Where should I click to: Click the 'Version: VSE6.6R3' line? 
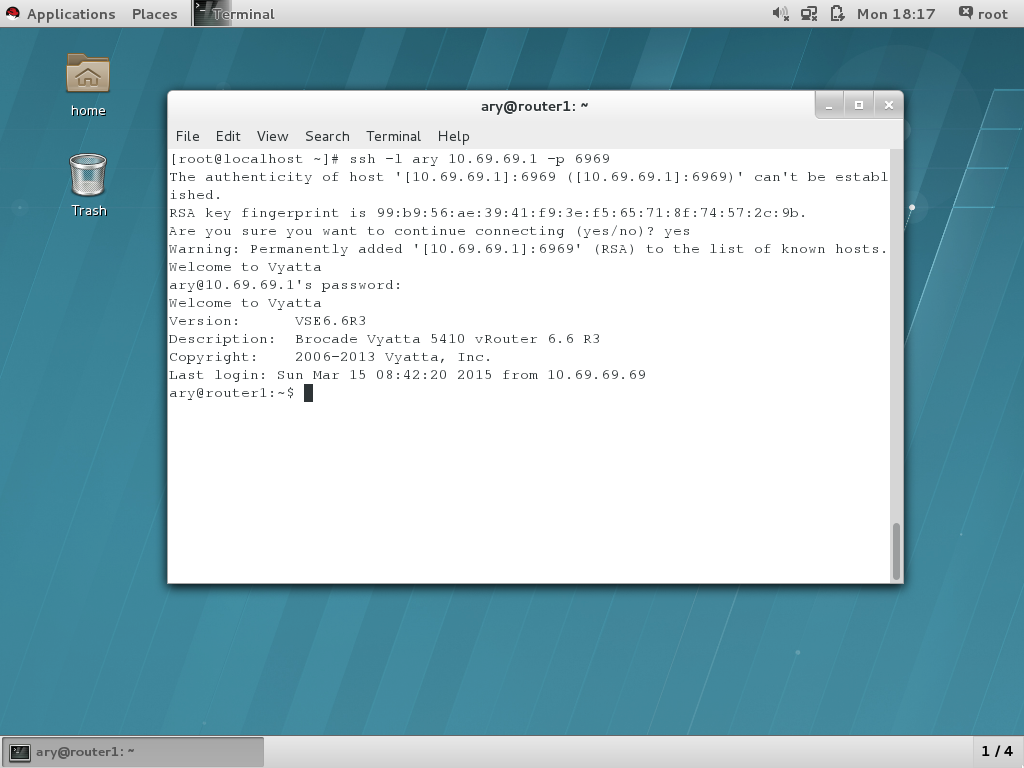pos(267,321)
